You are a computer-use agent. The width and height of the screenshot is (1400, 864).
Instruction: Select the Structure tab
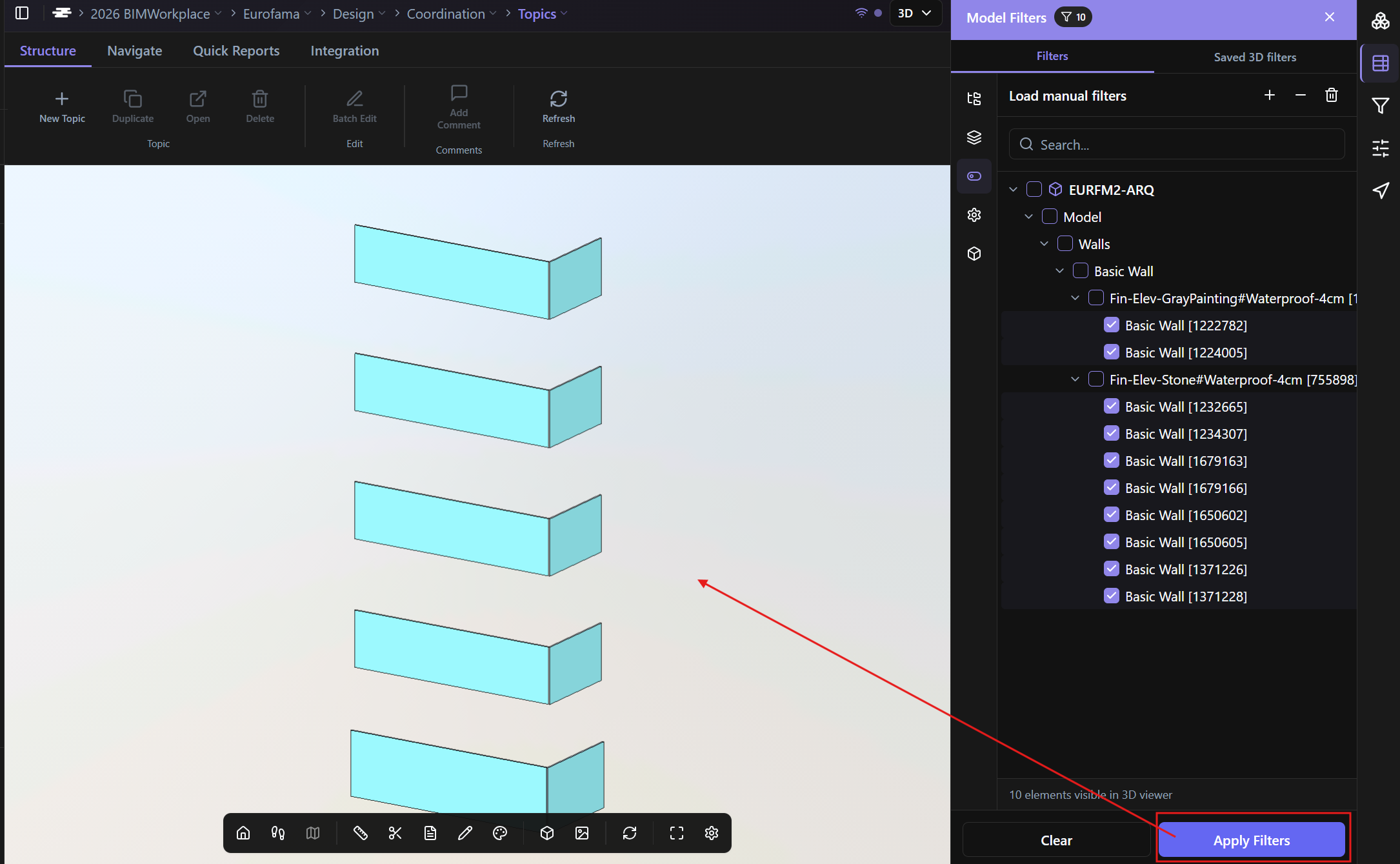(x=48, y=50)
